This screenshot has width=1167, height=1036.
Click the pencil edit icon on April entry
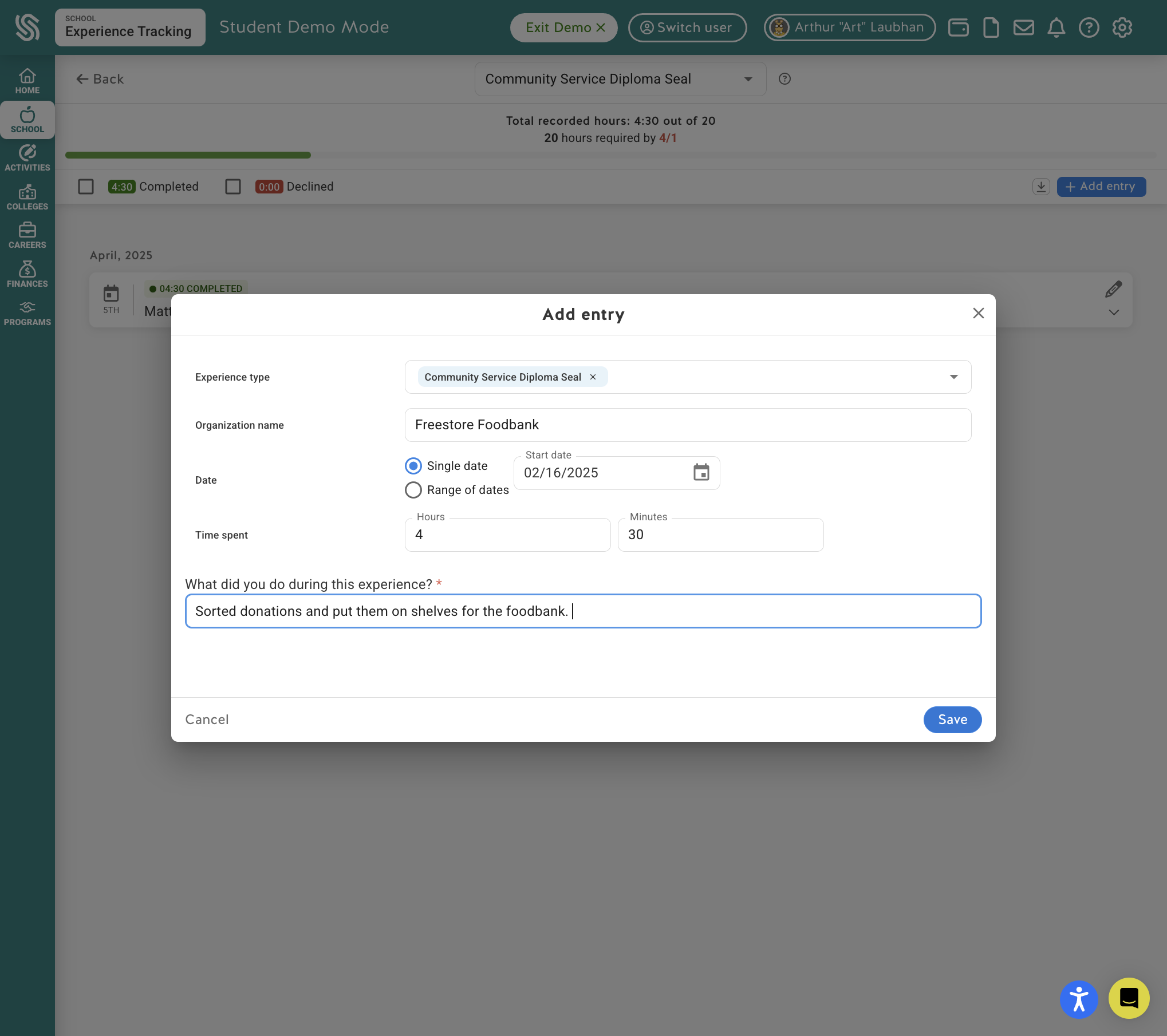click(1113, 289)
